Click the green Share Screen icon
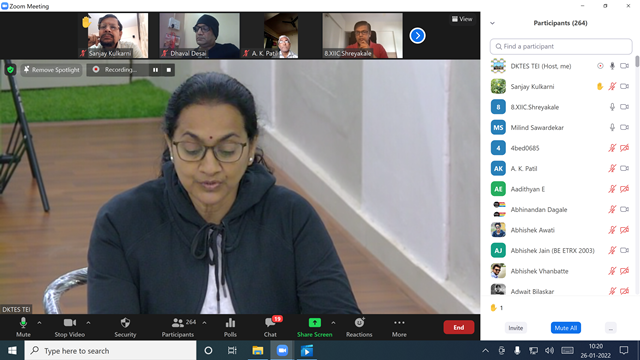The height and width of the screenshot is (360, 640). tap(314, 323)
